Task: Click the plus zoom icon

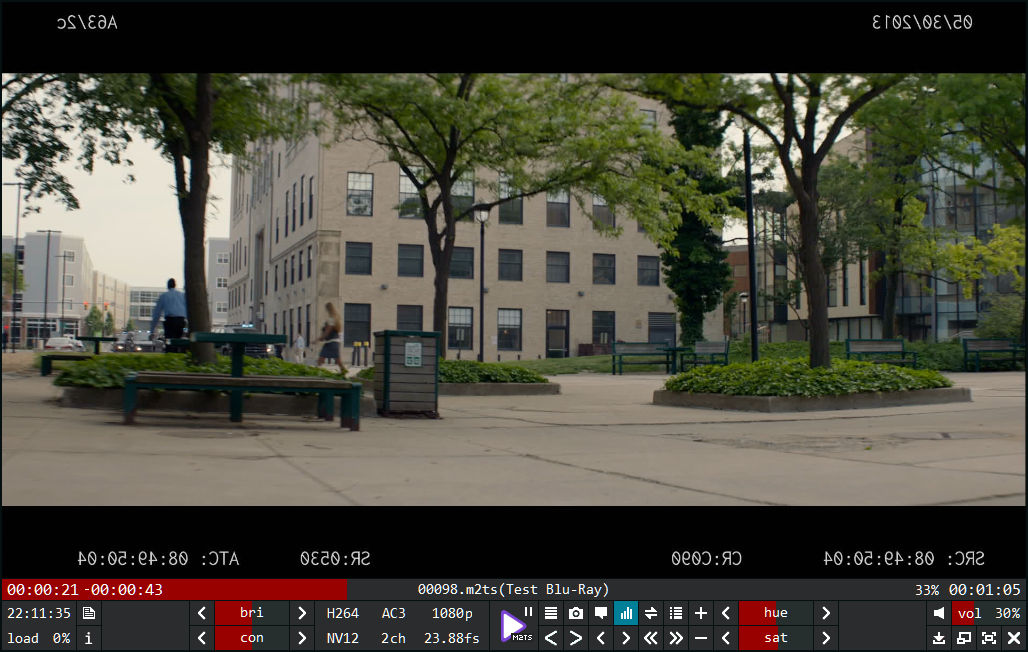Action: 701,613
